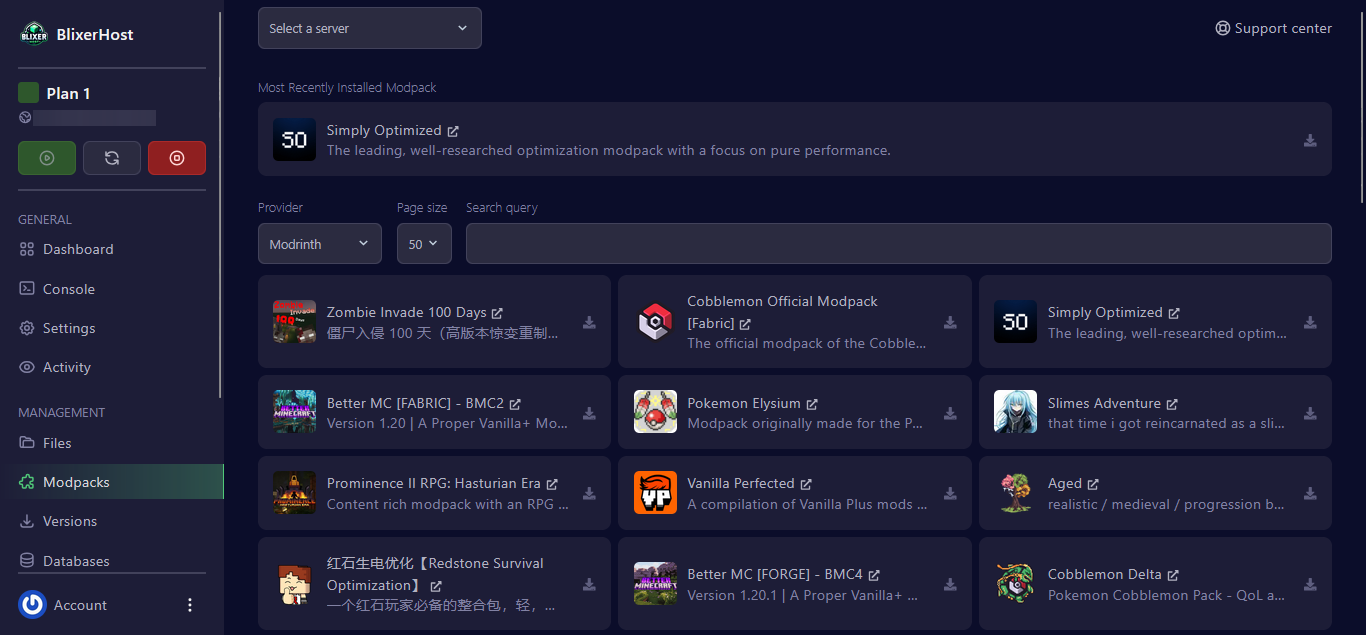Click the green start server button
The width and height of the screenshot is (1366, 635).
click(x=47, y=158)
